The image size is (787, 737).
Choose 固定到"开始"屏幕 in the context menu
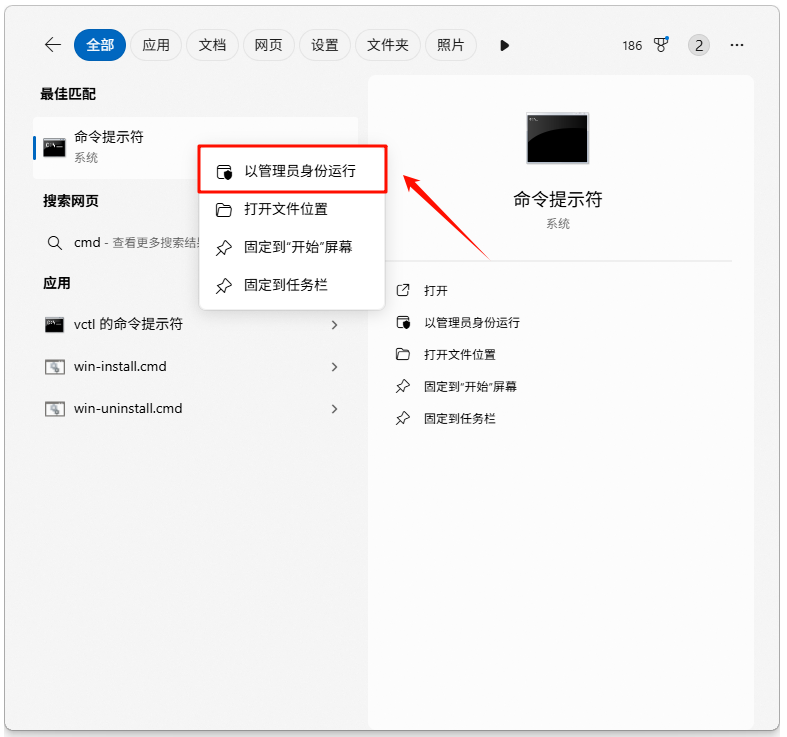point(292,247)
